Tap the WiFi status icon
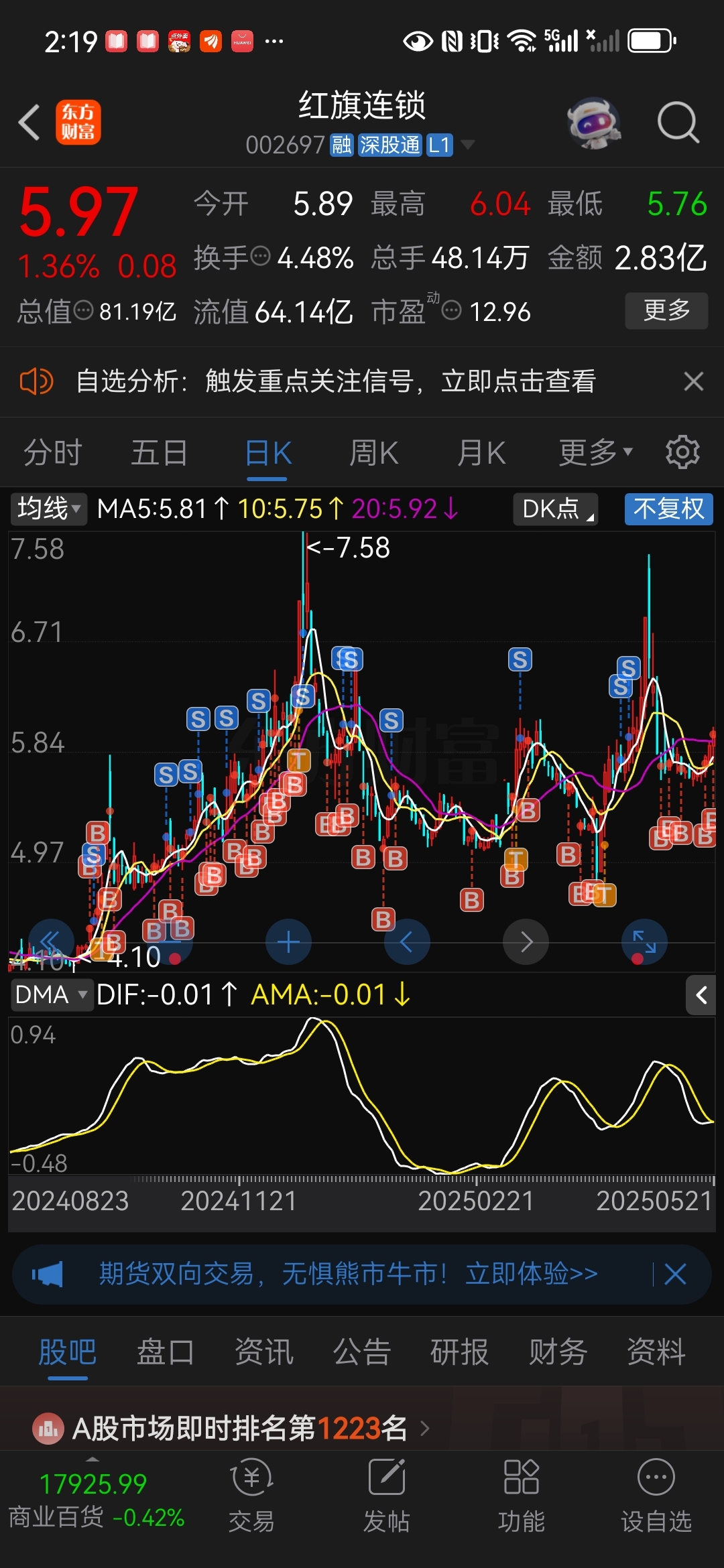This screenshot has width=724, height=1568. 522,41
